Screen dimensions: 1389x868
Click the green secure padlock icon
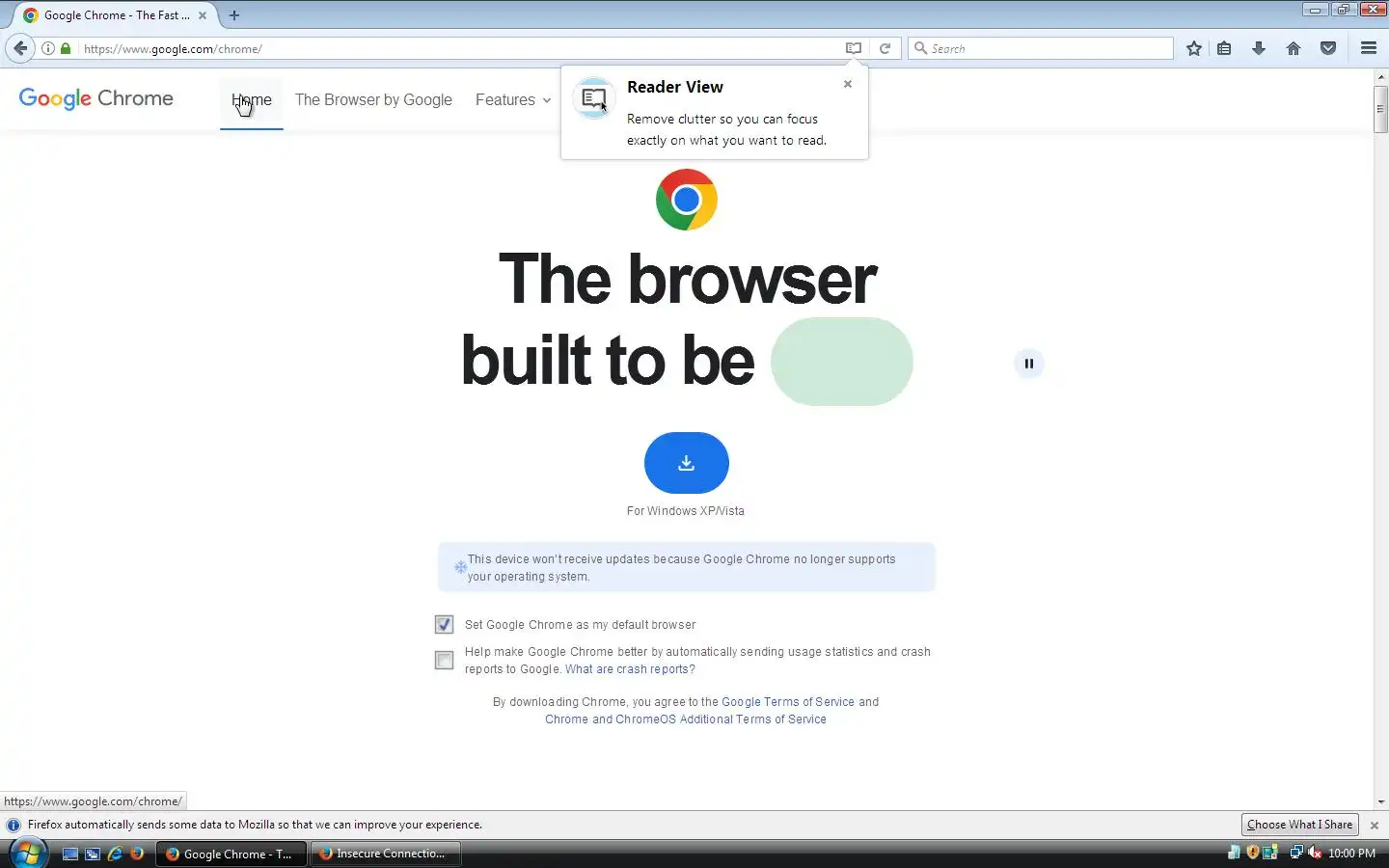(x=66, y=48)
